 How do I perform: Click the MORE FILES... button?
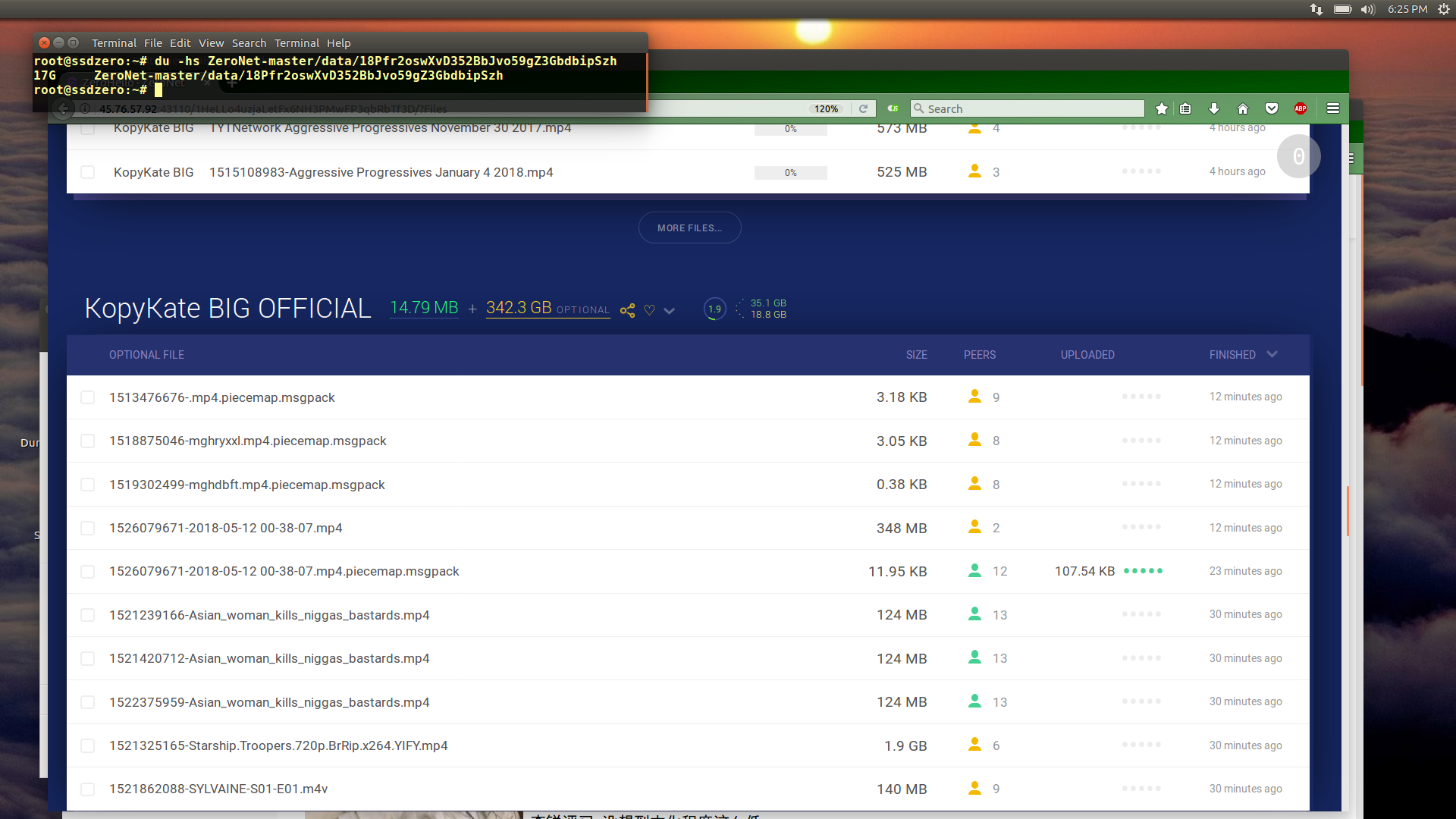pyautogui.click(x=689, y=227)
